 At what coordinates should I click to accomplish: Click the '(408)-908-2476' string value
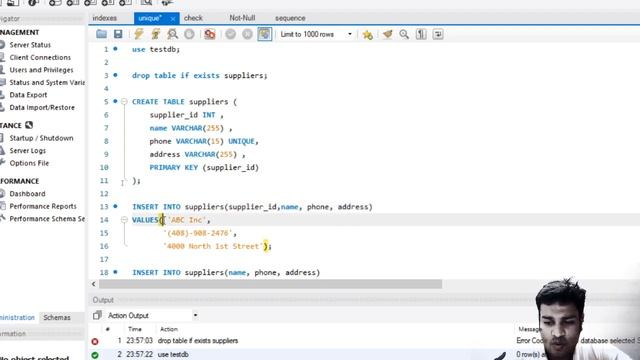pyautogui.click(x=199, y=233)
